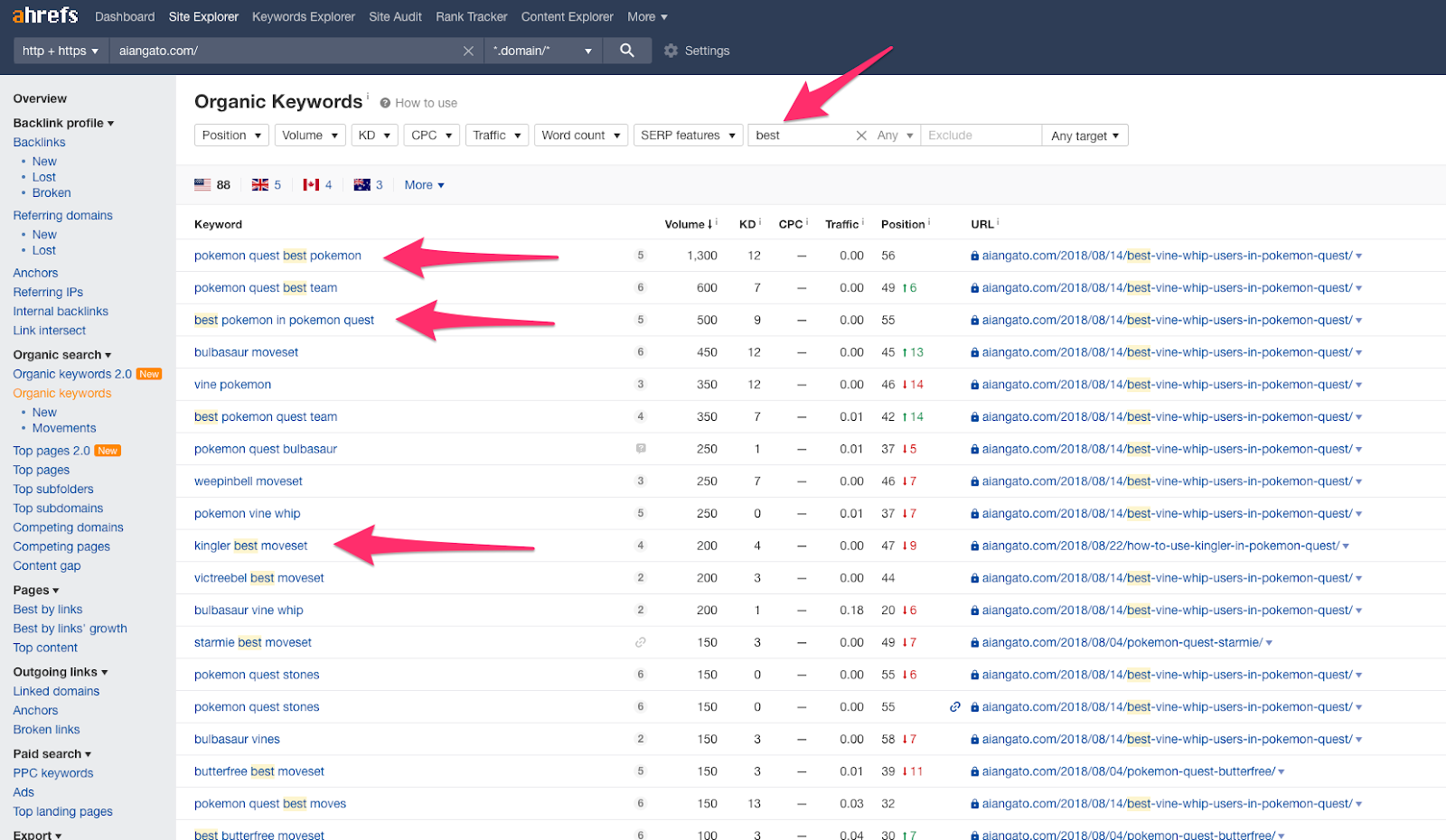Open the 'kingler best moveset' keyword
The width and height of the screenshot is (1446, 840).
pos(250,546)
